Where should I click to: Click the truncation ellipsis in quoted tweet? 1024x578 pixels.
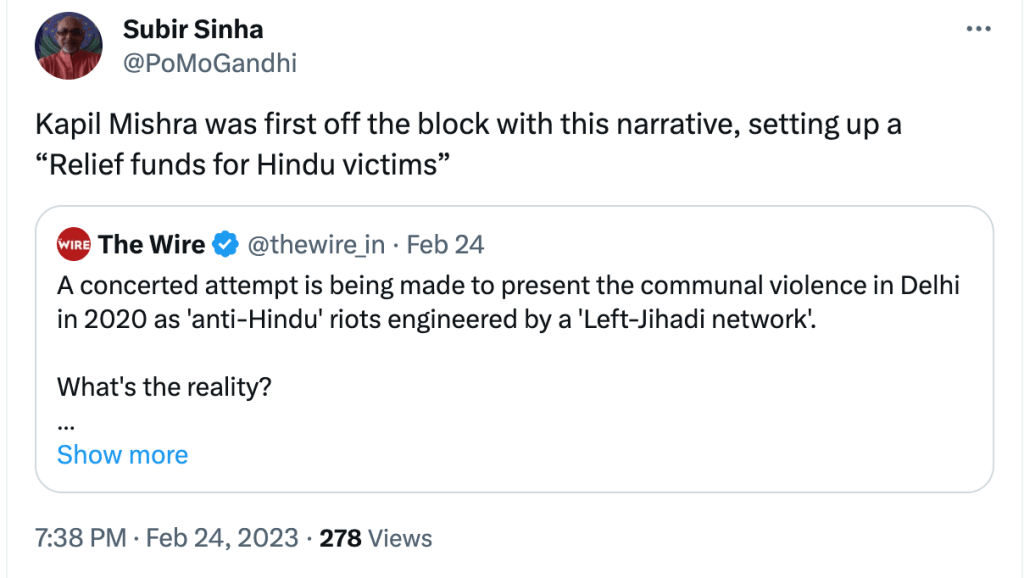tap(66, 422)
